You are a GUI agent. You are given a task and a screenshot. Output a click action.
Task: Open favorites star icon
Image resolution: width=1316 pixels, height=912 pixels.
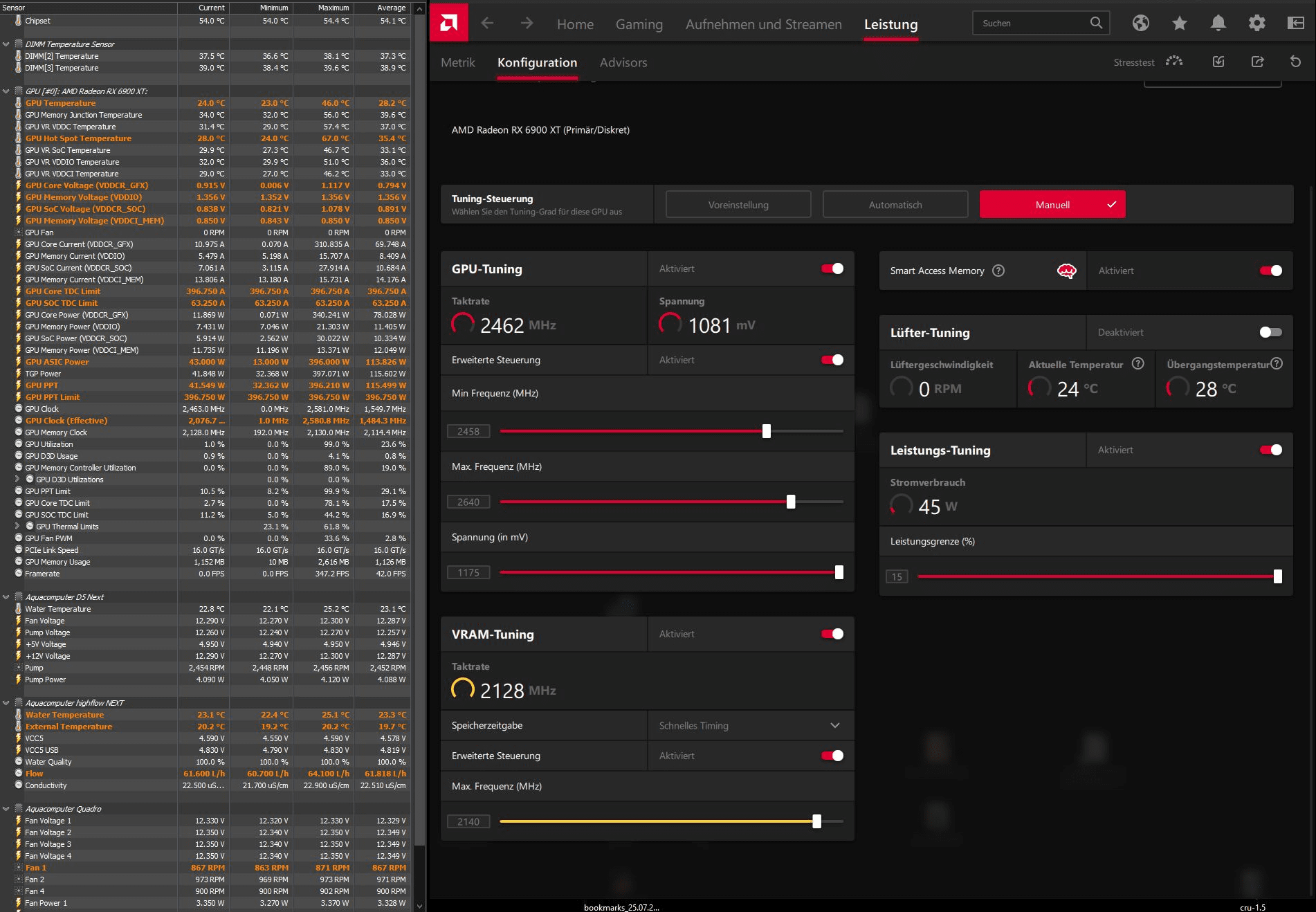(1180, 23)
